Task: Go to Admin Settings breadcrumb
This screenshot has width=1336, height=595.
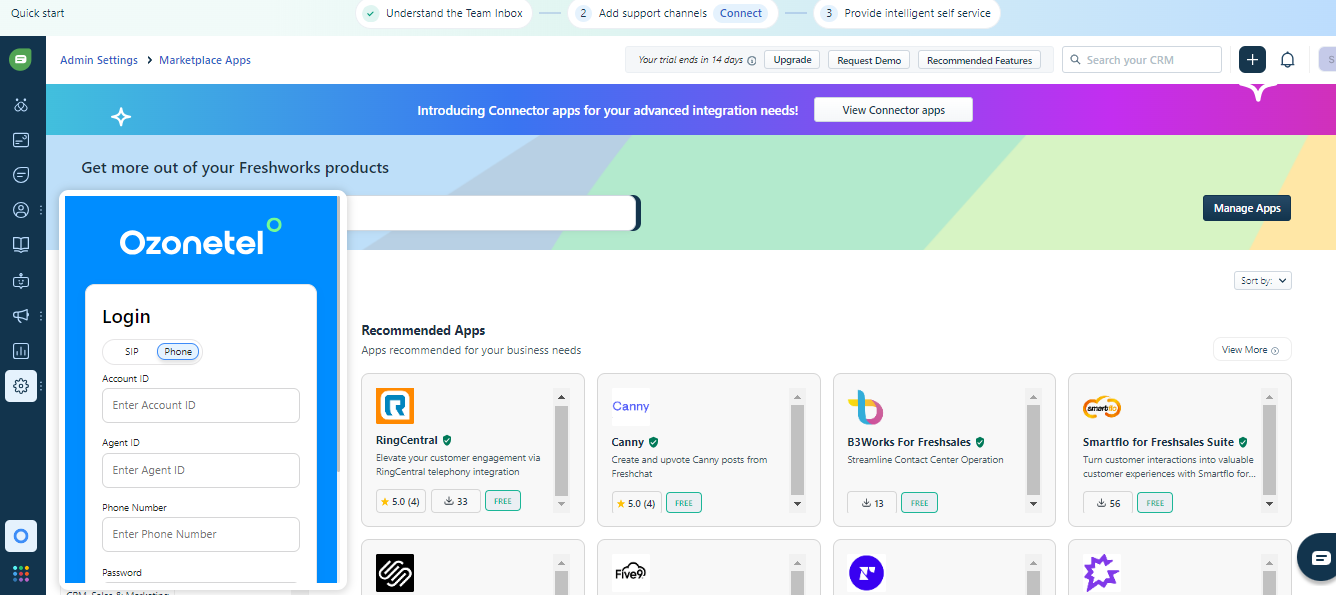Action: pos(99,60)
